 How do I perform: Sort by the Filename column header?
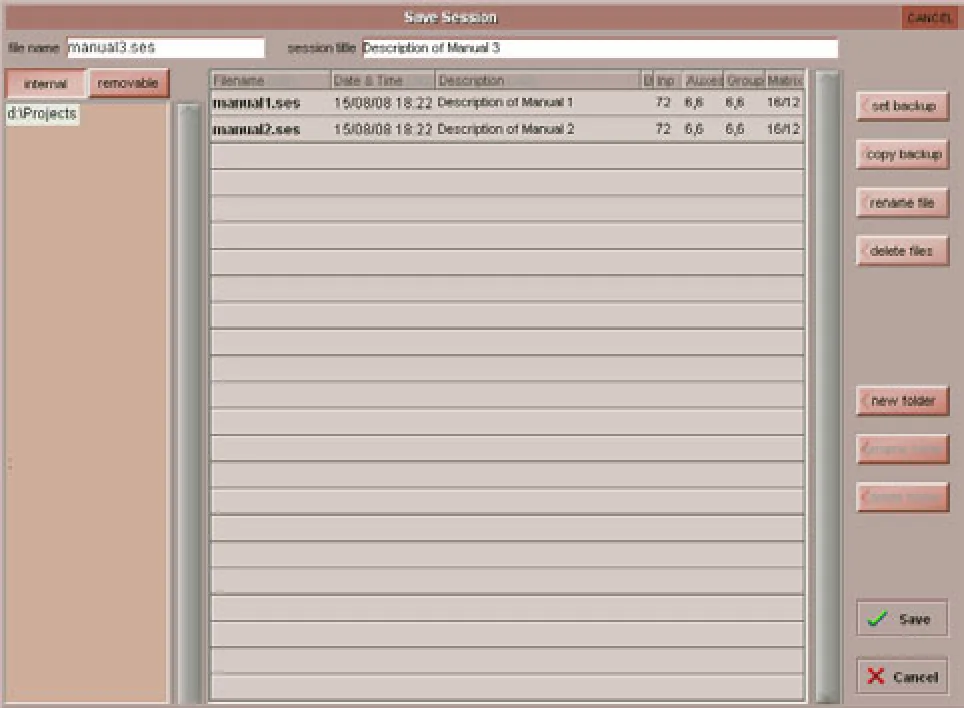[271, 81]
